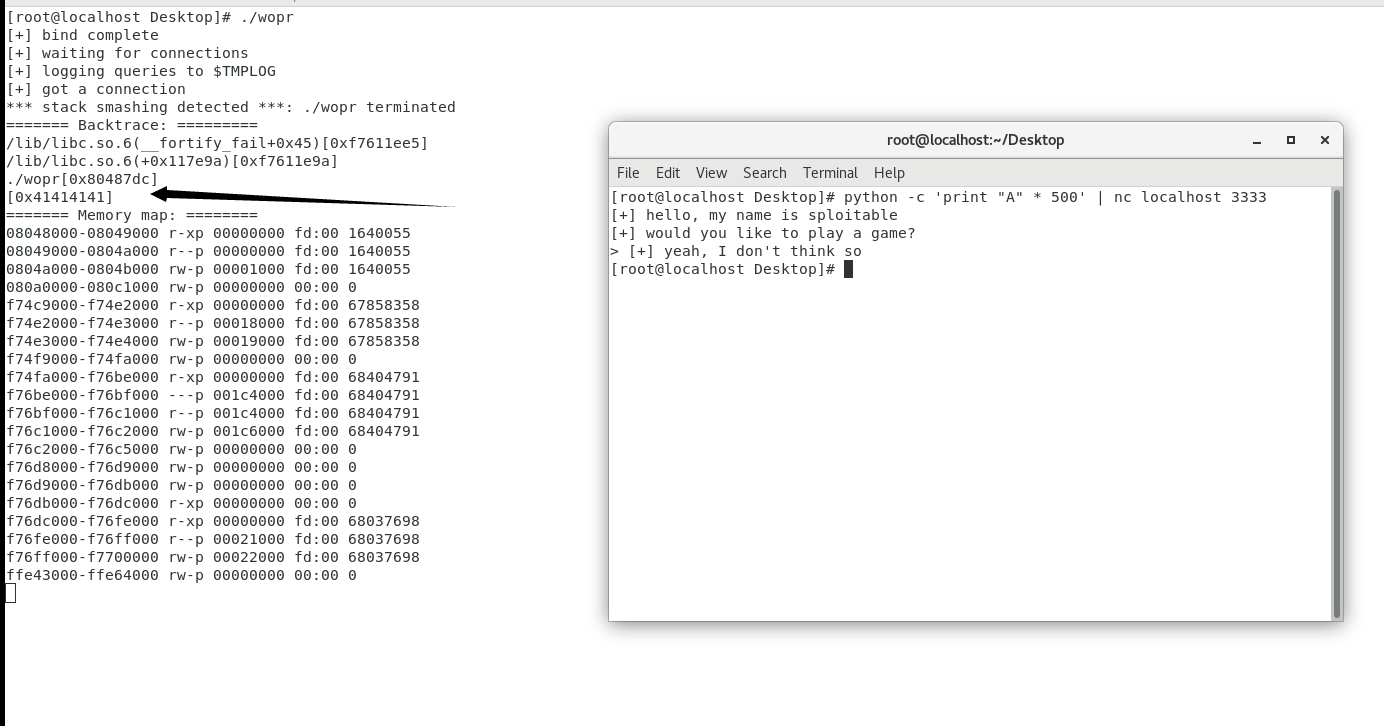Open the Edit menu in terminal window
Viewport: 1384px width, 726px height.
coord(668,173)
